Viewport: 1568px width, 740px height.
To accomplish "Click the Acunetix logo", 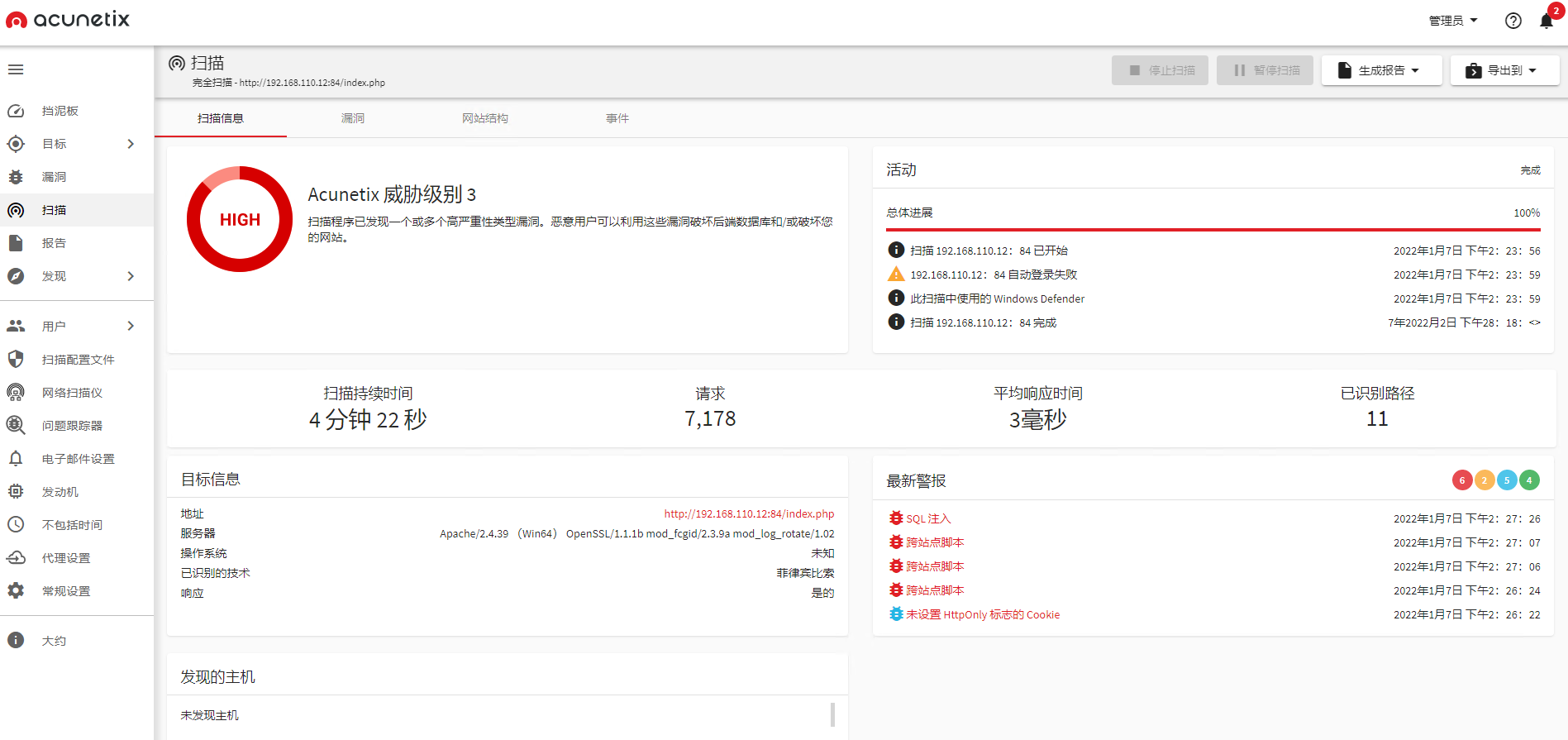I will click(x=68, y=19).
